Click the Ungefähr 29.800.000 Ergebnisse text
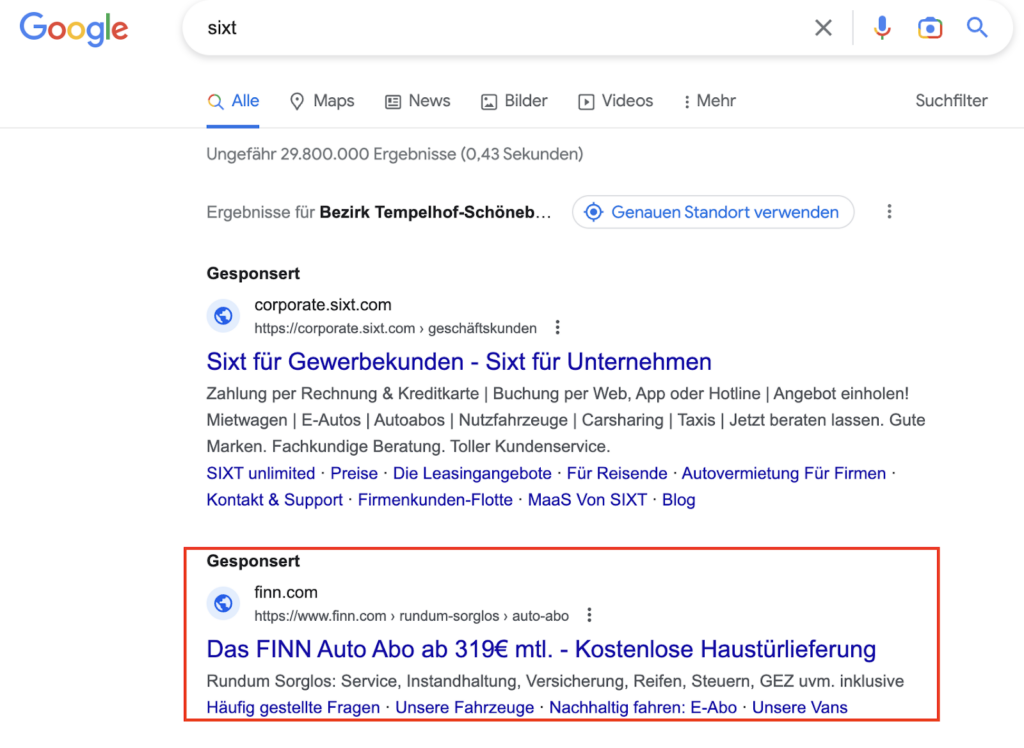Viewport: 1024px width, 748px height. coord(395,154)
